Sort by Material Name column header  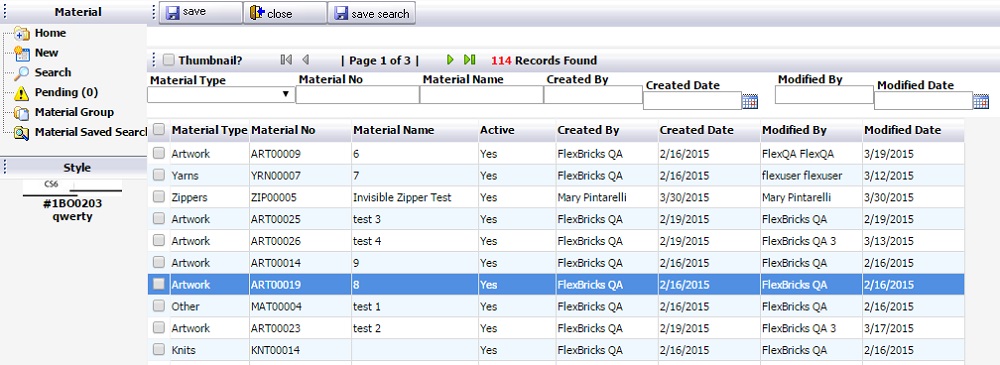pos(393,130)
